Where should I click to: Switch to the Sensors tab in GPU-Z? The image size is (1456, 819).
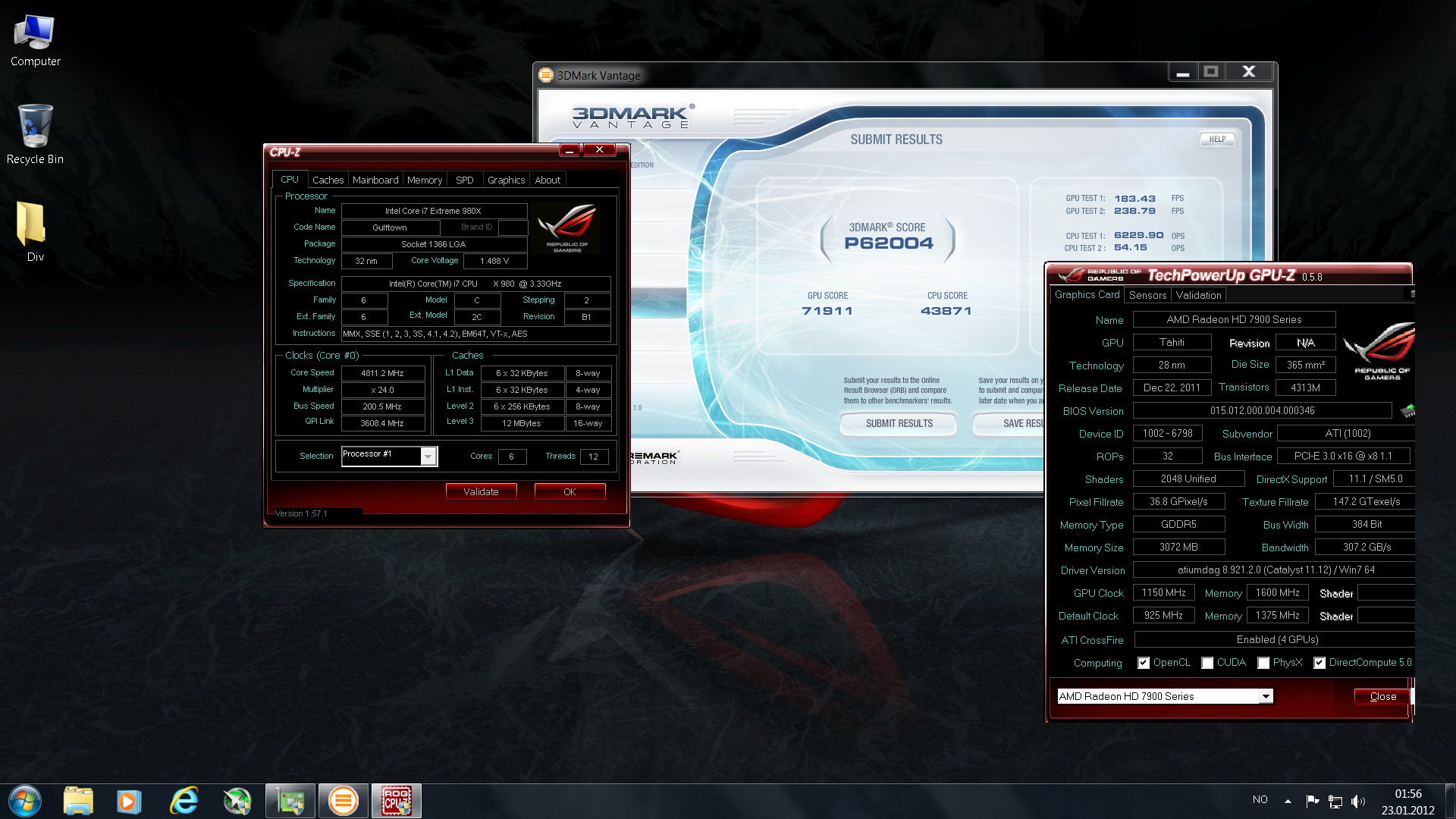pyautogui.click(x=1147, y=295)
